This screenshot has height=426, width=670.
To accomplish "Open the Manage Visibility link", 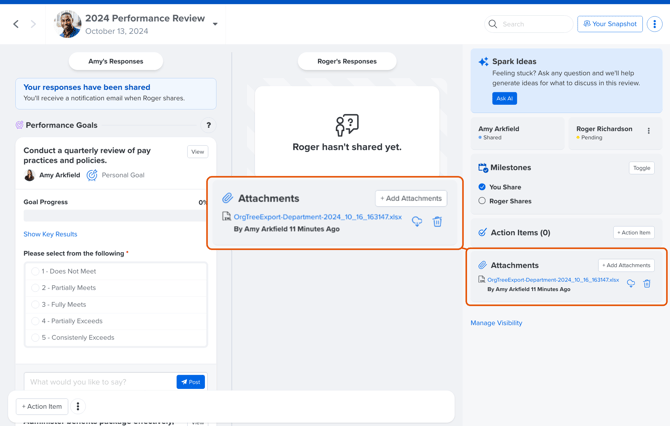I will point(496,323).
